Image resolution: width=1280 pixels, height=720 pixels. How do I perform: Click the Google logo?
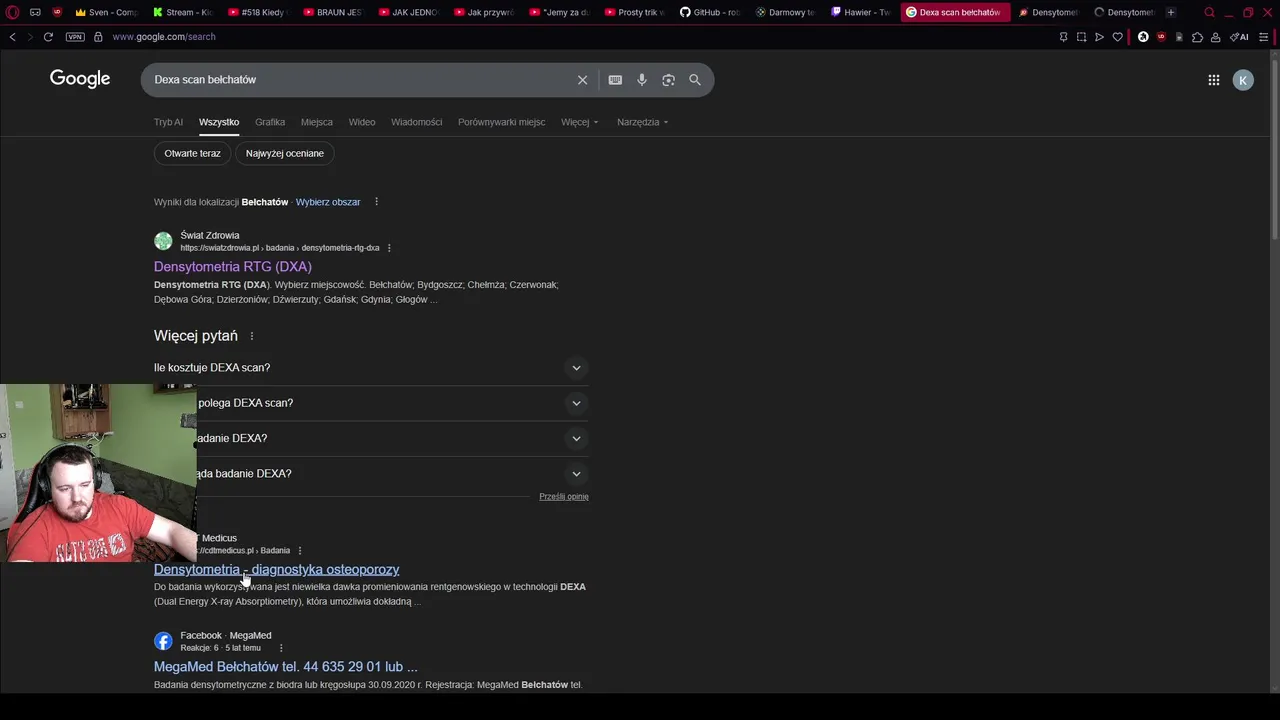coord(80,79)
